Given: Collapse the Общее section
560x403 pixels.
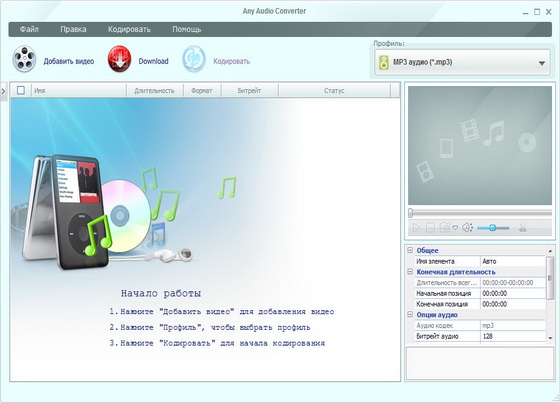Looking at the screenshot, I should tap(410, 250).
